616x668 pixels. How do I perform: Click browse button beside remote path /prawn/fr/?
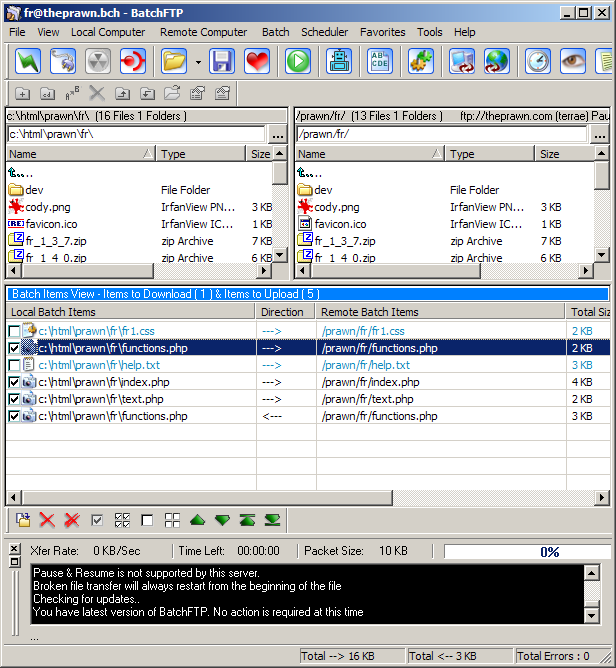pos(599,134)
